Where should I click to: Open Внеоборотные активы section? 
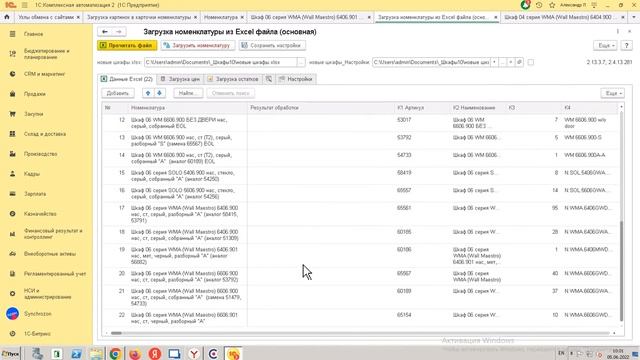point(50,254)
